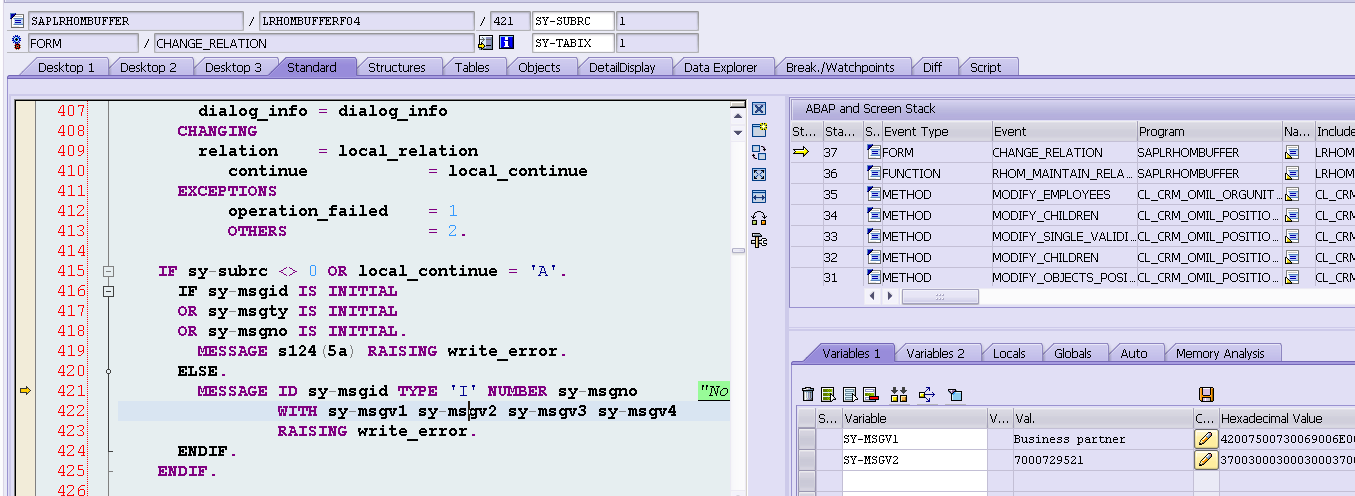Switch to the Desktop 2 tab

tap(149, 67)
